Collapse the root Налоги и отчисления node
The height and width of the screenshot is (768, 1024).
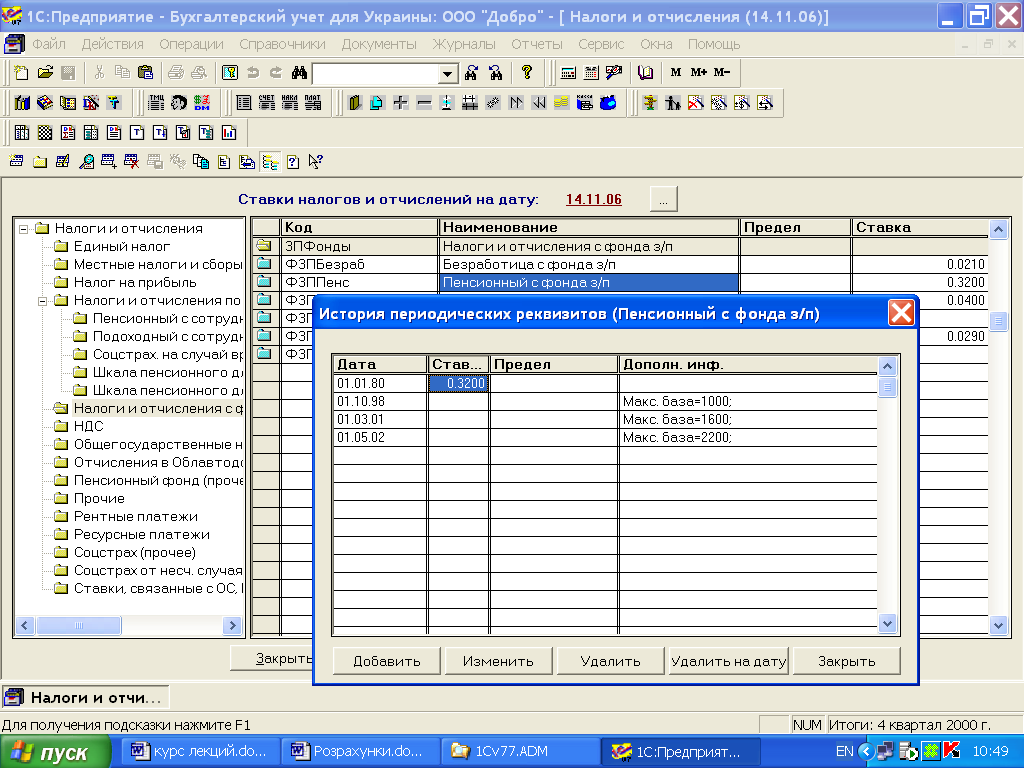point(24,228)
